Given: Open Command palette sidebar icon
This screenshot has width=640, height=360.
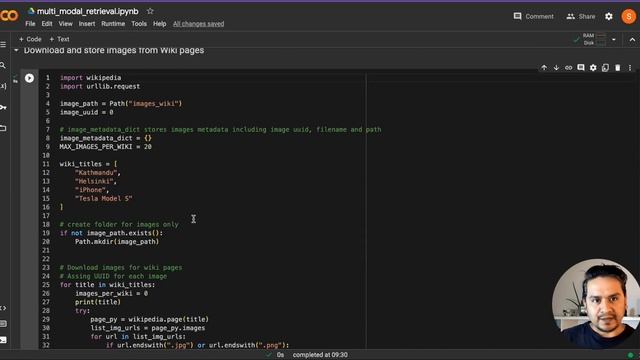Looking at the screenshot, I should [3, 324].
